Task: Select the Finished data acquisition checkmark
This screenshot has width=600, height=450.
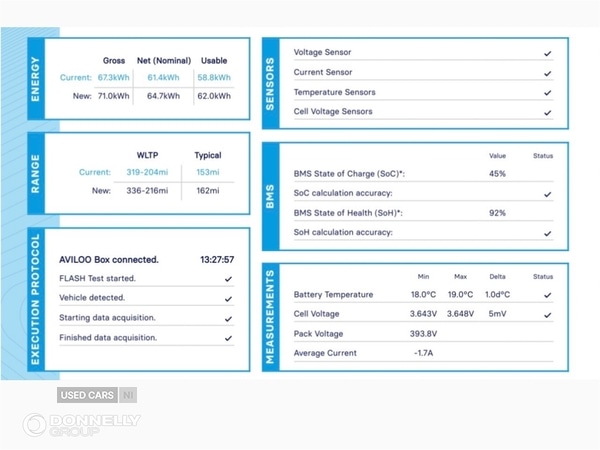Action: pos(229,338)
